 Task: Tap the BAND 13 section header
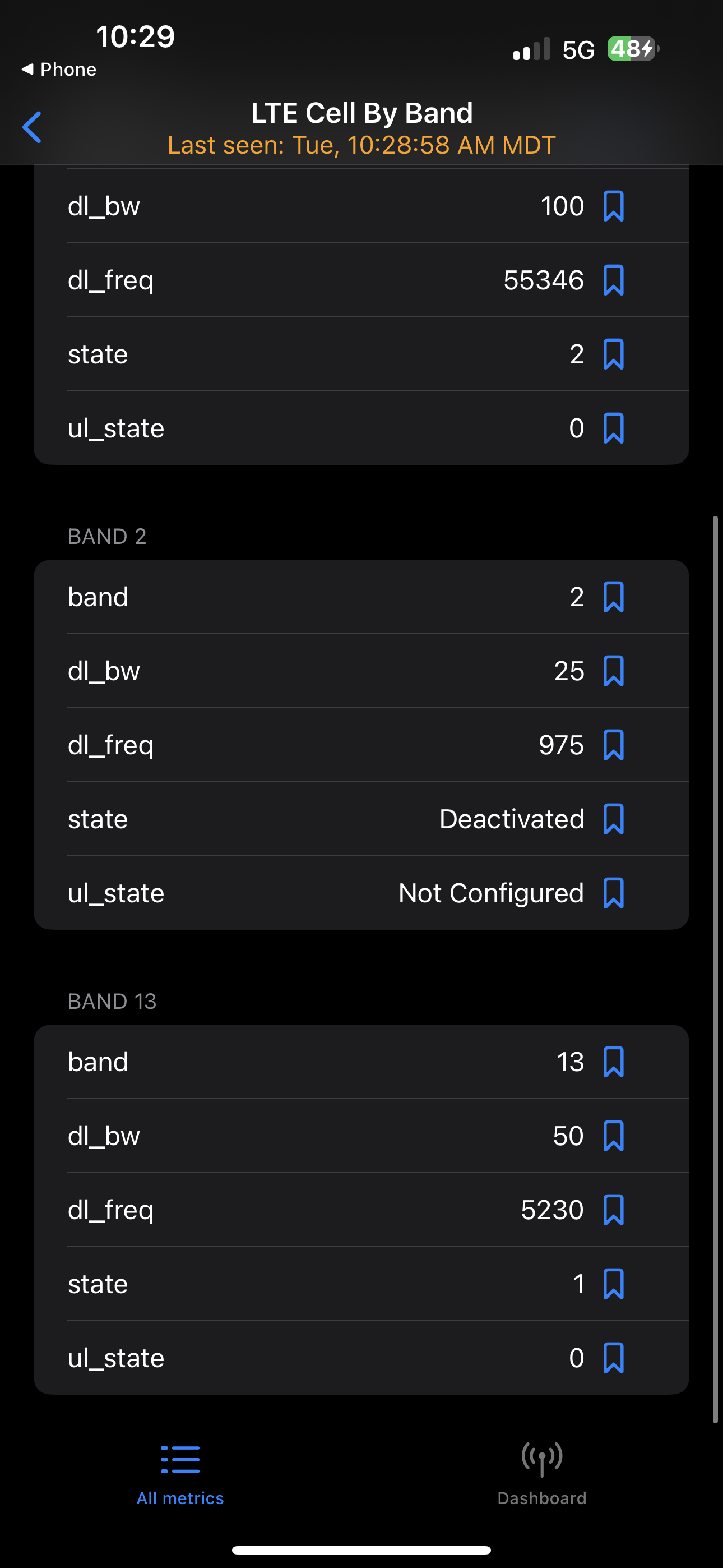pos(112,1001)
